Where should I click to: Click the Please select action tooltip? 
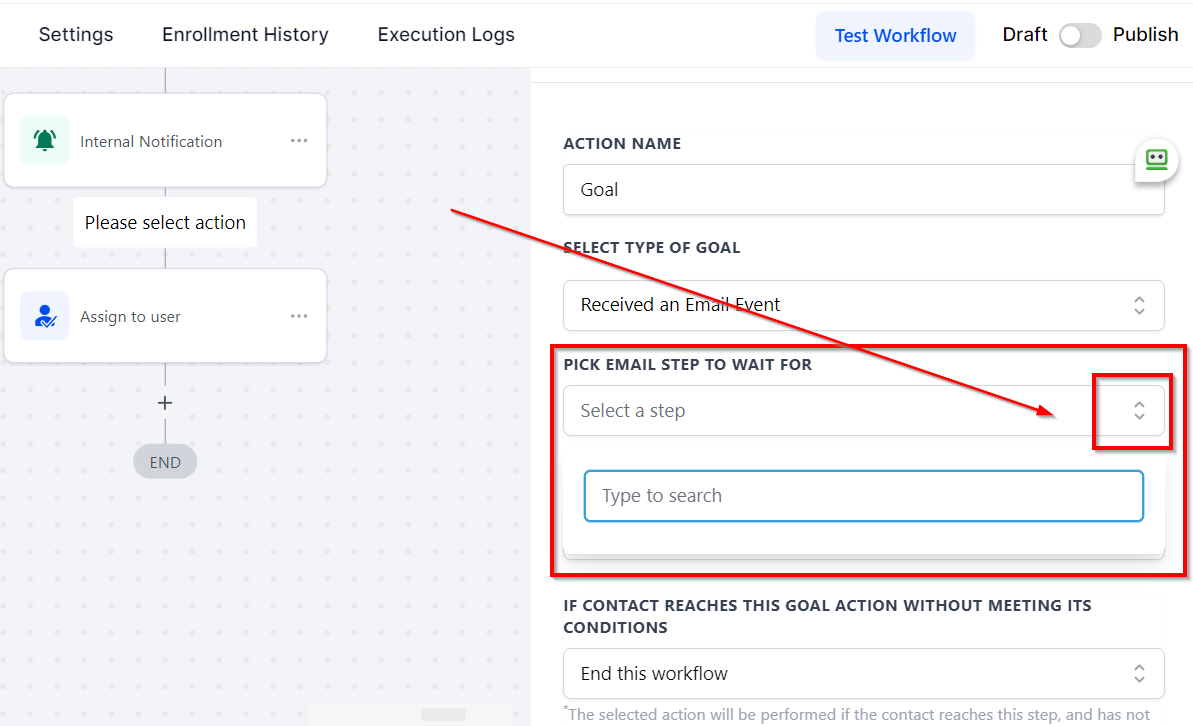click(165, 222)
